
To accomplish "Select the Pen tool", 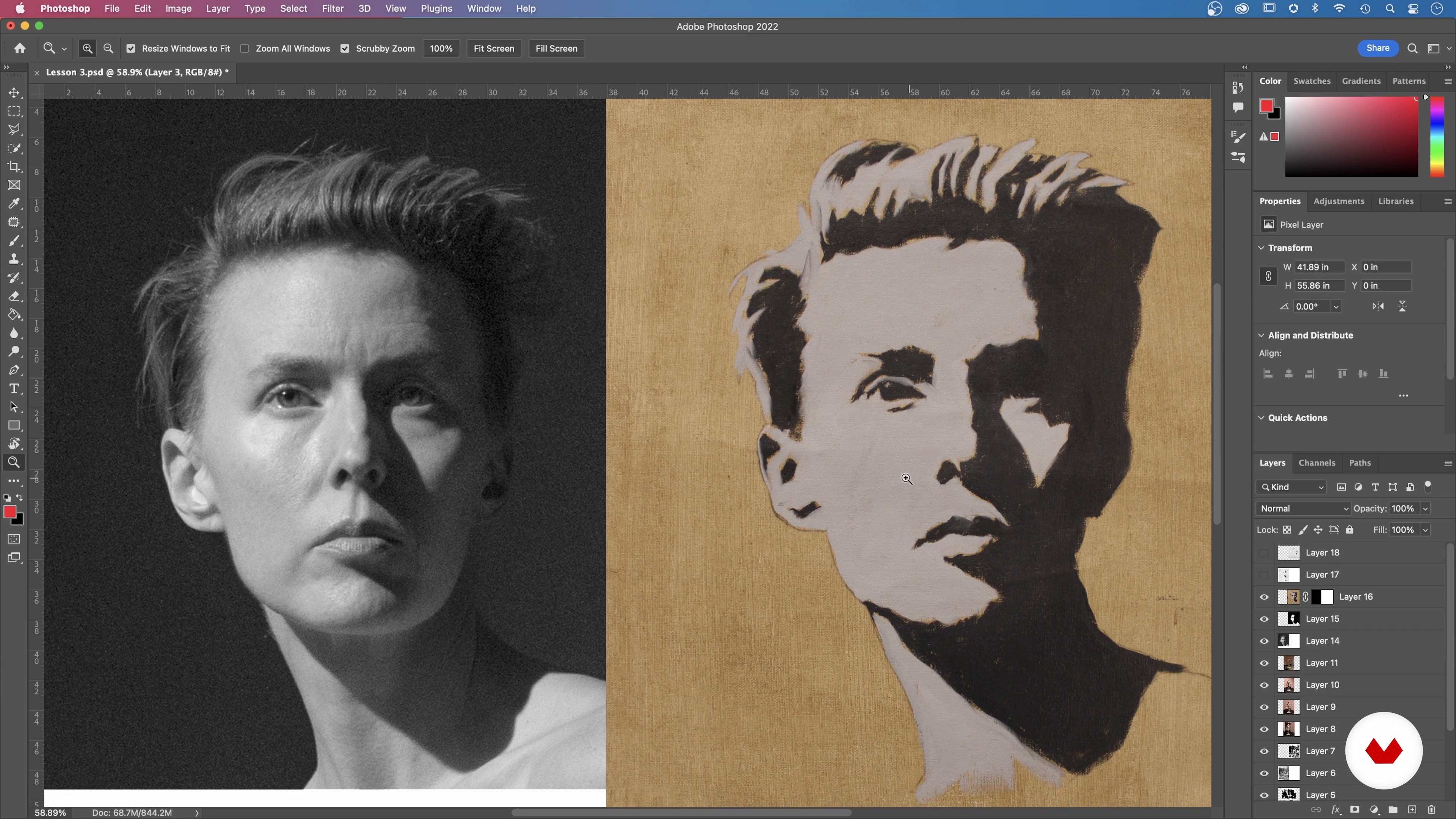I will pos(14,370).
